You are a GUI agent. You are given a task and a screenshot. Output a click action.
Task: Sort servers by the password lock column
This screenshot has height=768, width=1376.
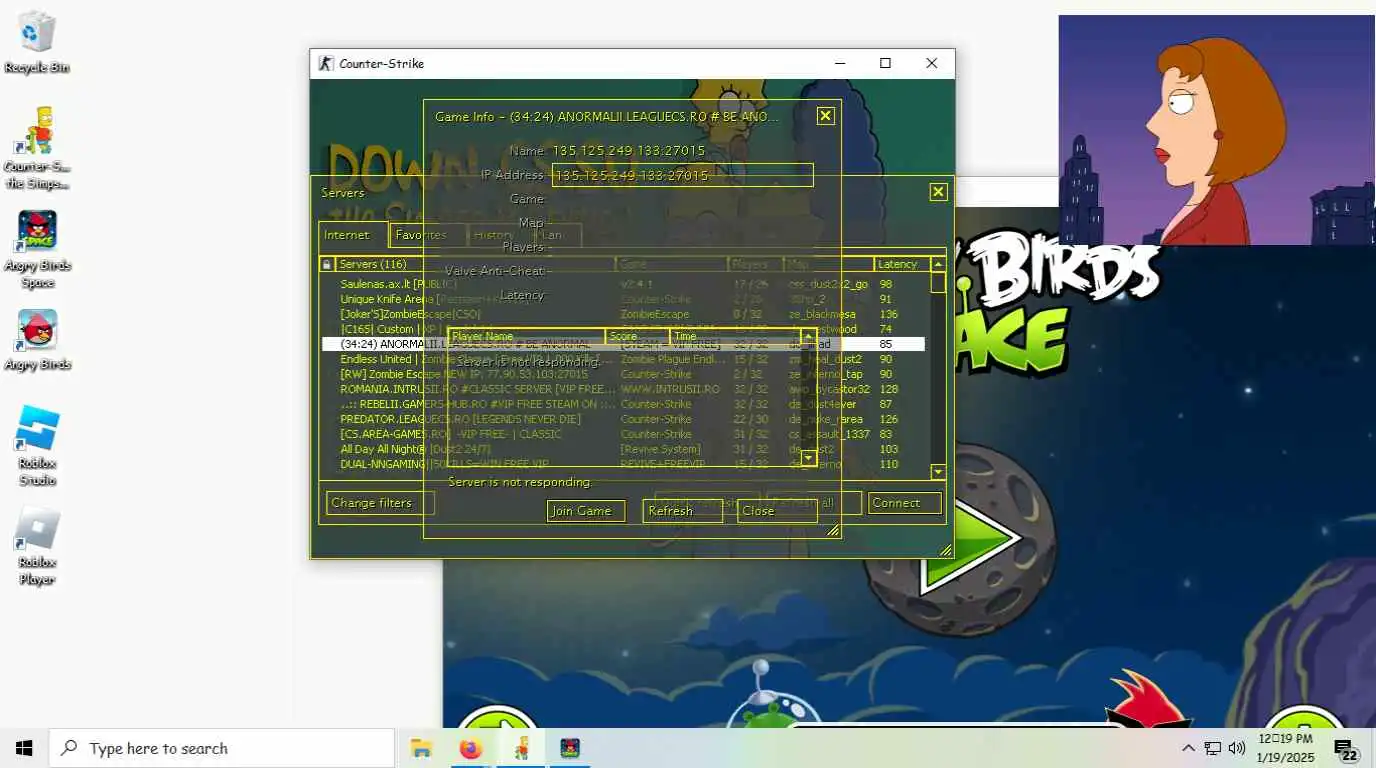click(327, 264)
